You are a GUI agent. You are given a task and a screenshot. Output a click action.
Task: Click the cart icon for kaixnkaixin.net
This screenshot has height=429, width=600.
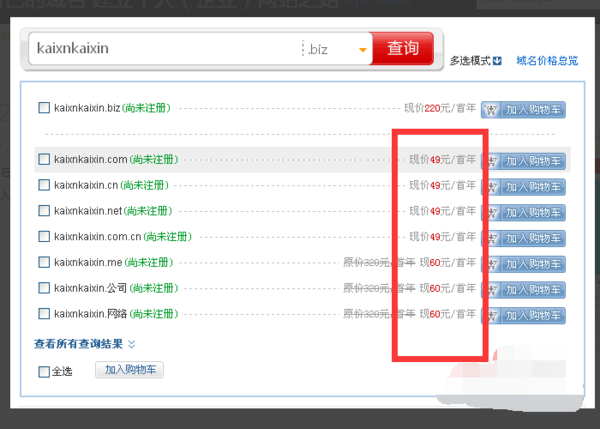(493, 213)
